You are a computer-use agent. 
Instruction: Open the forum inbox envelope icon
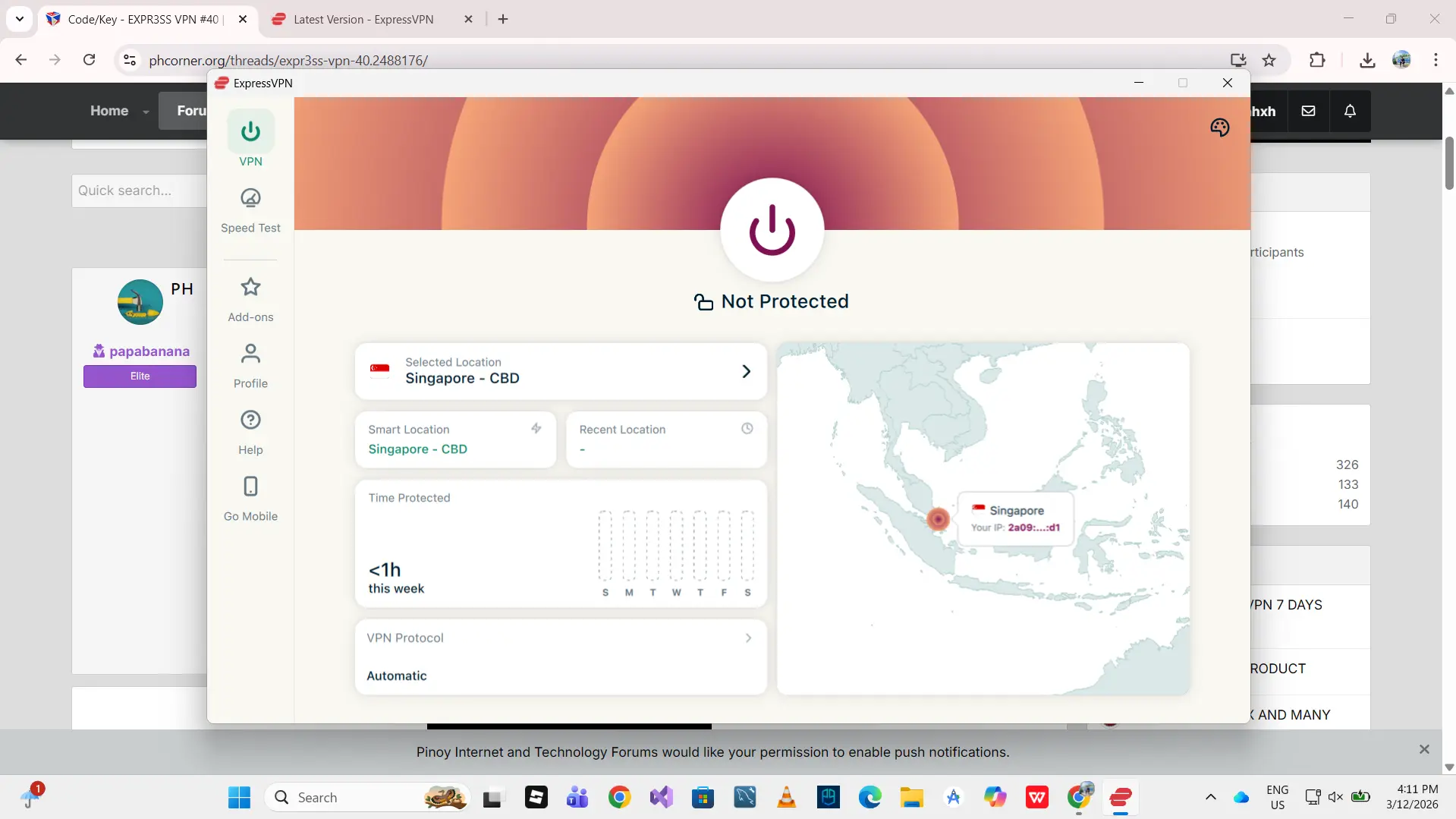click(x=1308, y=111)
